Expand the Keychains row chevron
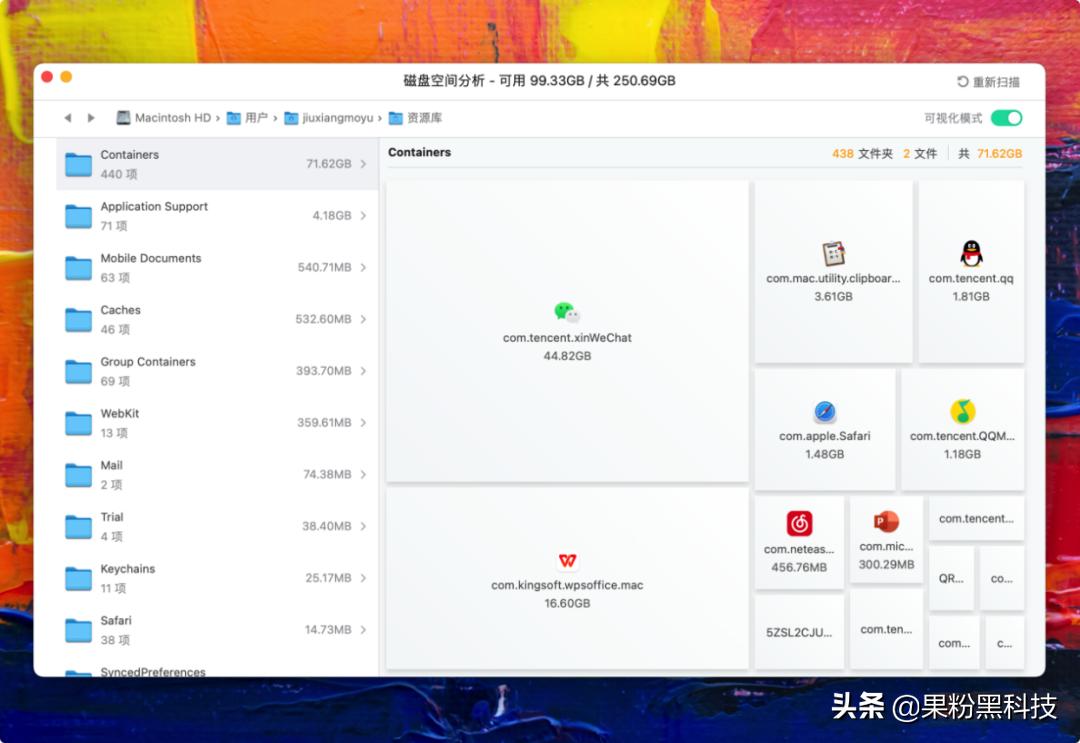 (364, 578)
